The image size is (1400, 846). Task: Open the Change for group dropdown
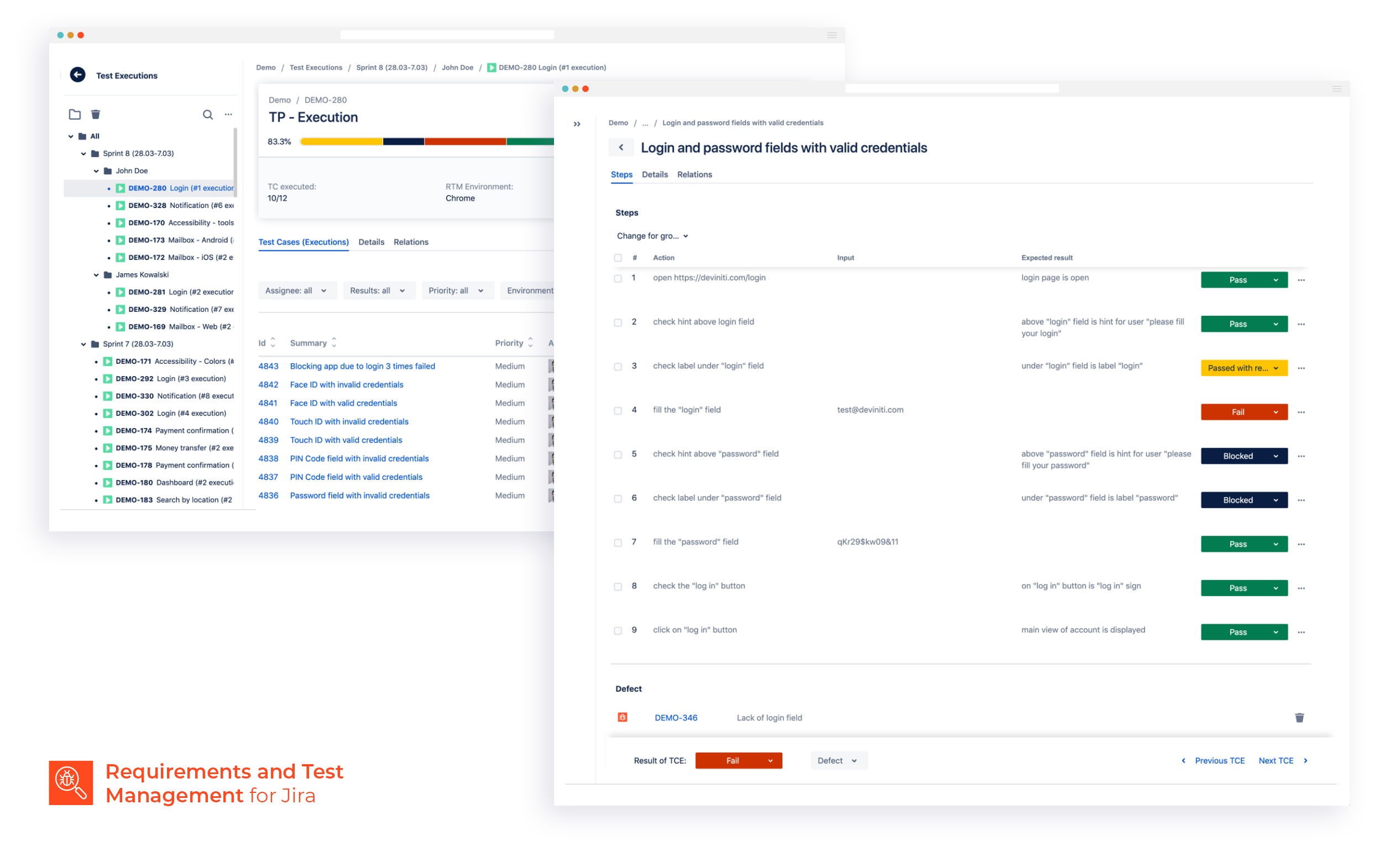(x=654, y=236)
